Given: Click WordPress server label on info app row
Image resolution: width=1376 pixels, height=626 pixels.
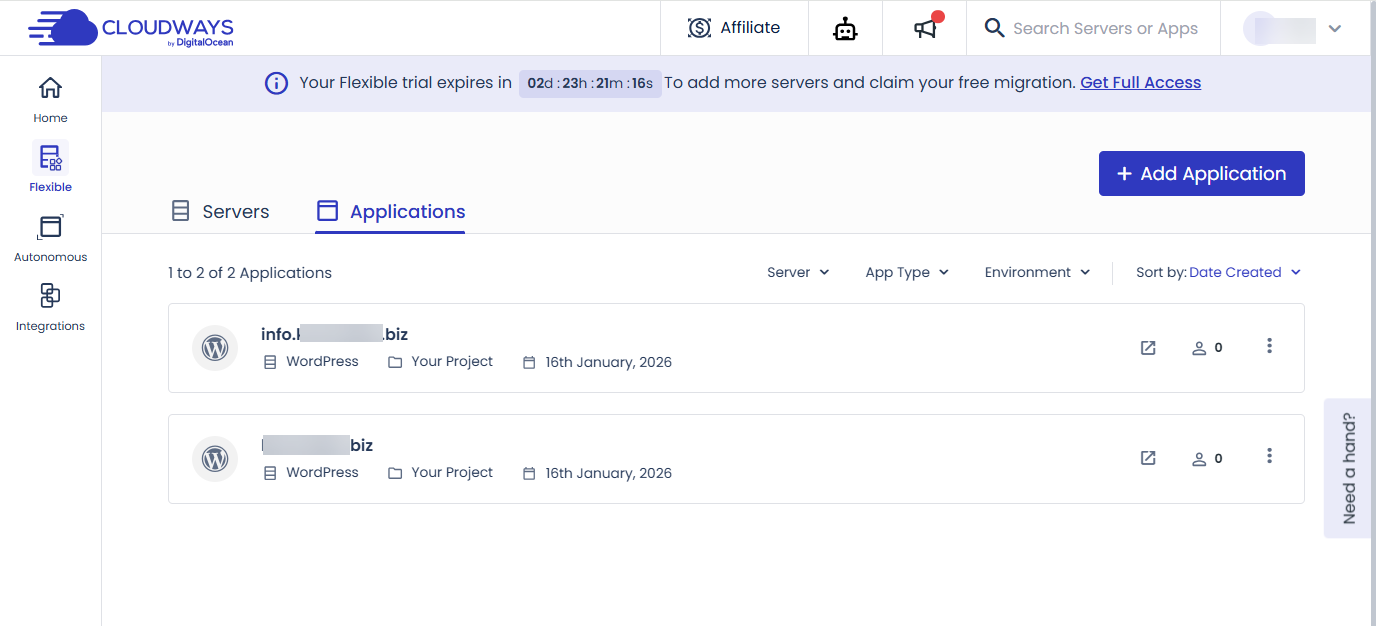Looking at the screenshot, I should point(311,362).
